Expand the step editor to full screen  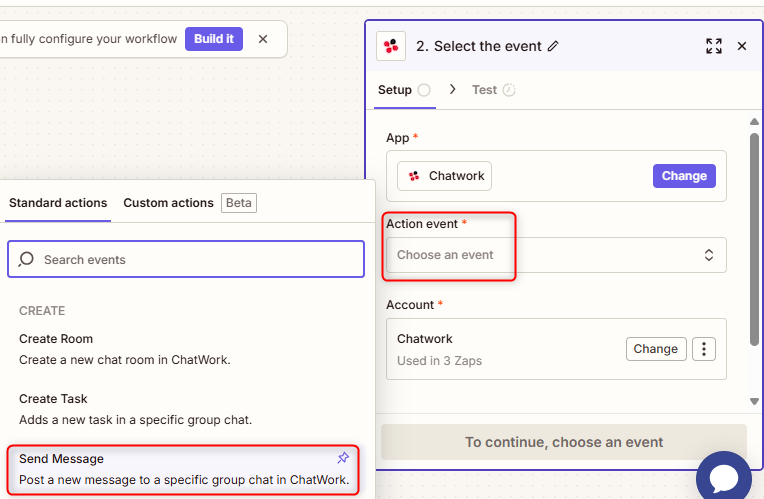tap(713, 46)
